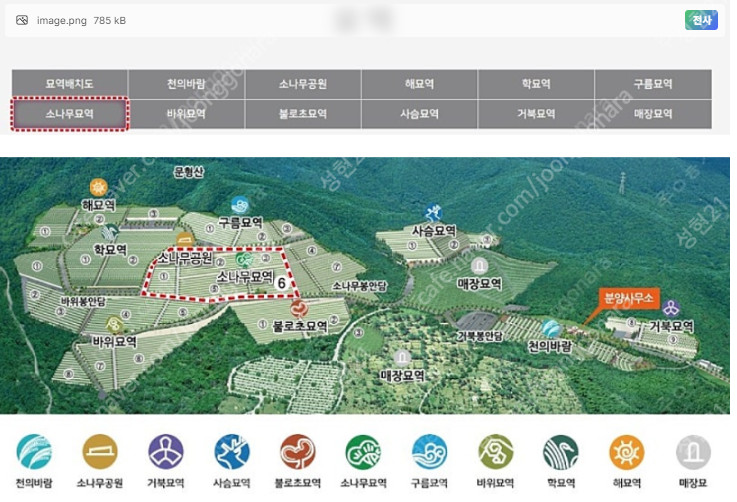Click the 바위봉안당 label on the map
This screenshot has height=502, width=737.
point(84,301)
